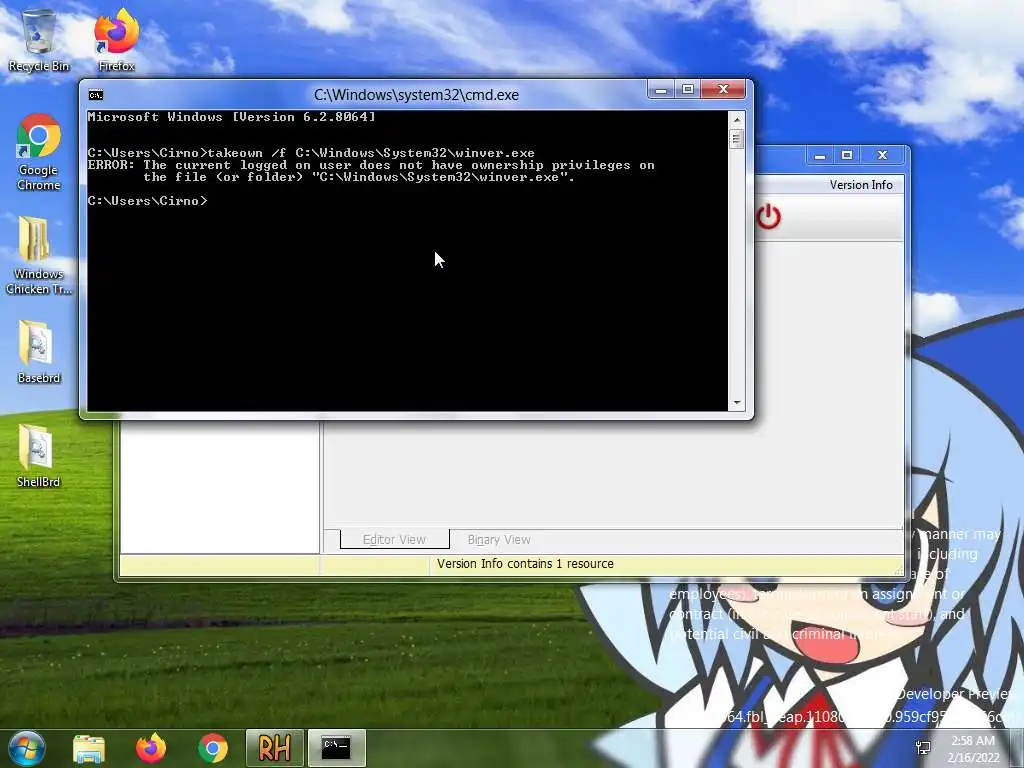Open the Recycle Bin desktop icon
This screenshot has height=768, width=1024.
coord(39,39)
